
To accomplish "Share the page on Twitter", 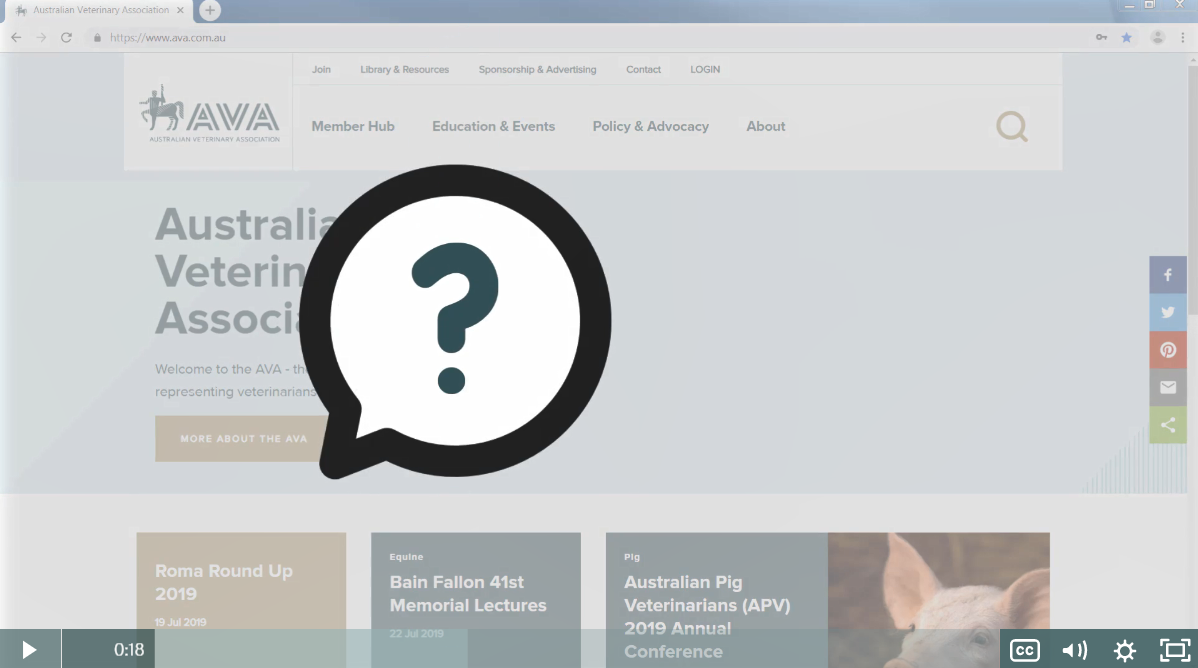I will [x=1167, y=312].
